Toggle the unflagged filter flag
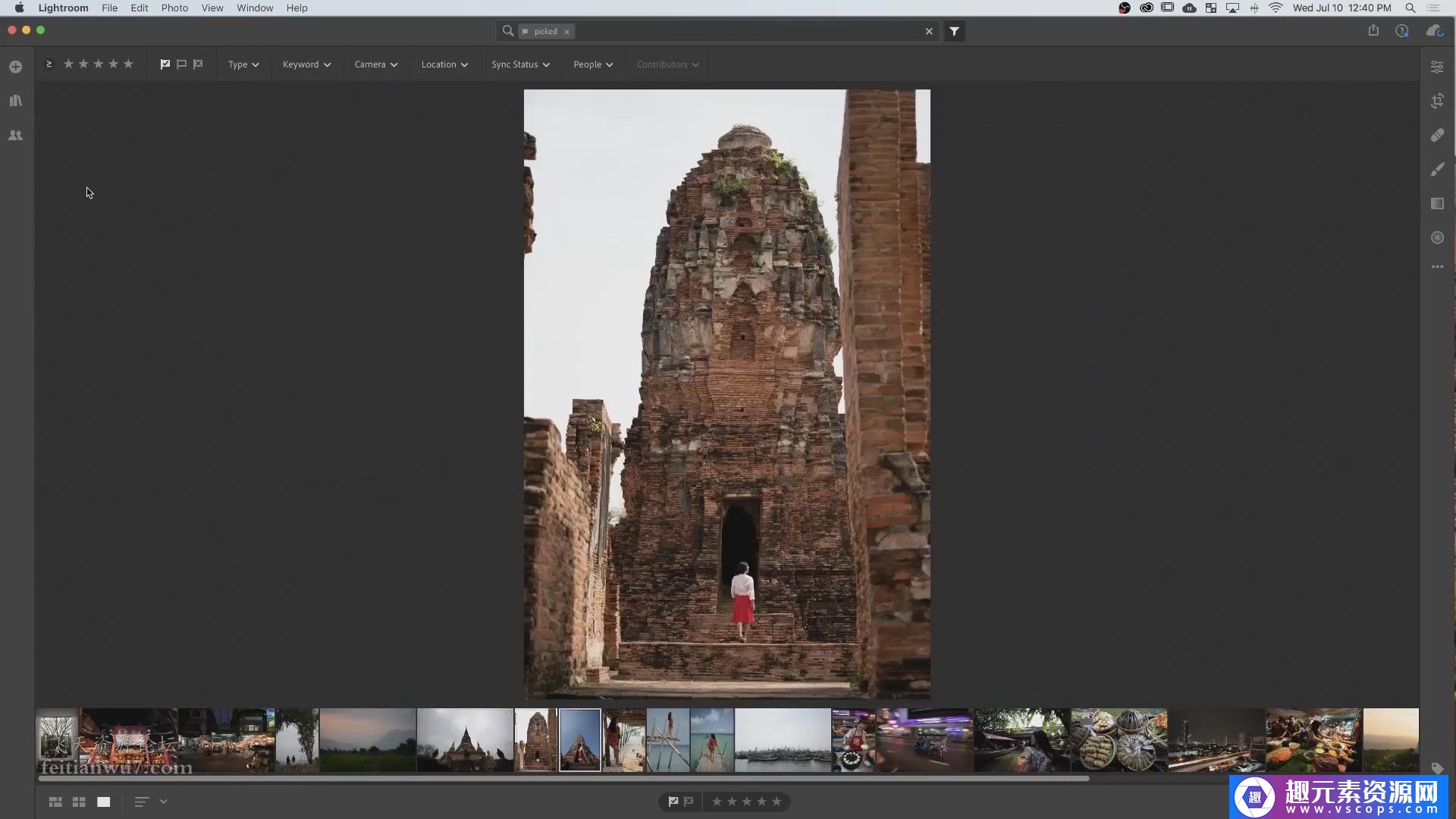This screenshot has width=1456, height=819. (x=181, y=64)
